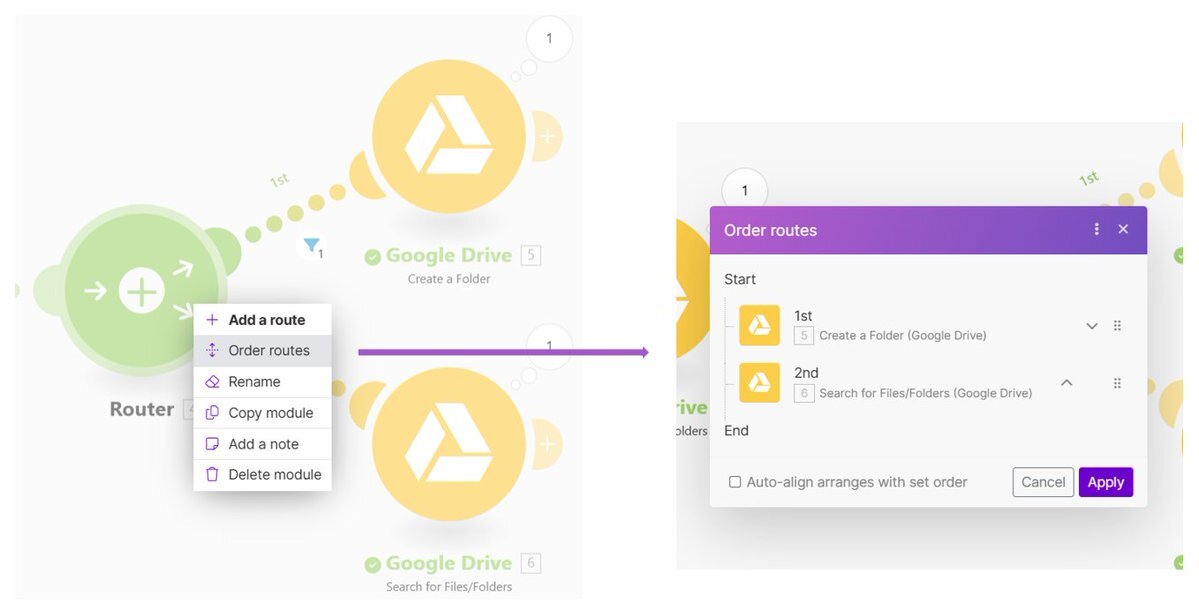Select Add a note in context menu
Viewport: 1199px width, 612px height.
pos(262,444)
